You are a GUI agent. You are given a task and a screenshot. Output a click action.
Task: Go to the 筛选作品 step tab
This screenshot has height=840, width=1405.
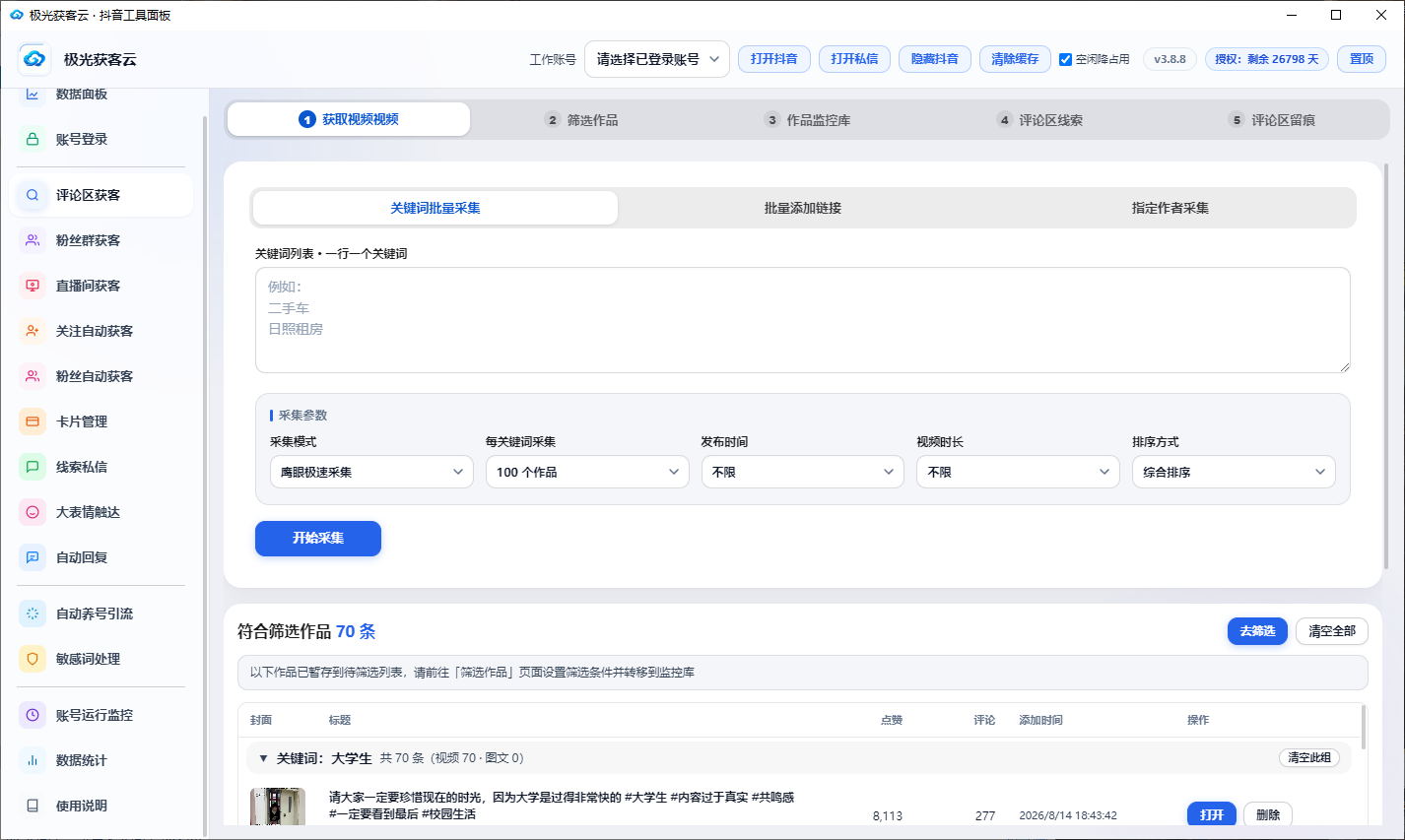(x=581, y=120)
